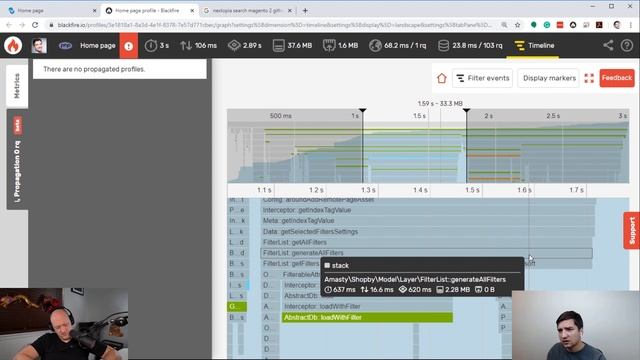Open the Chrome profile avatar icon

coord(617,25)
